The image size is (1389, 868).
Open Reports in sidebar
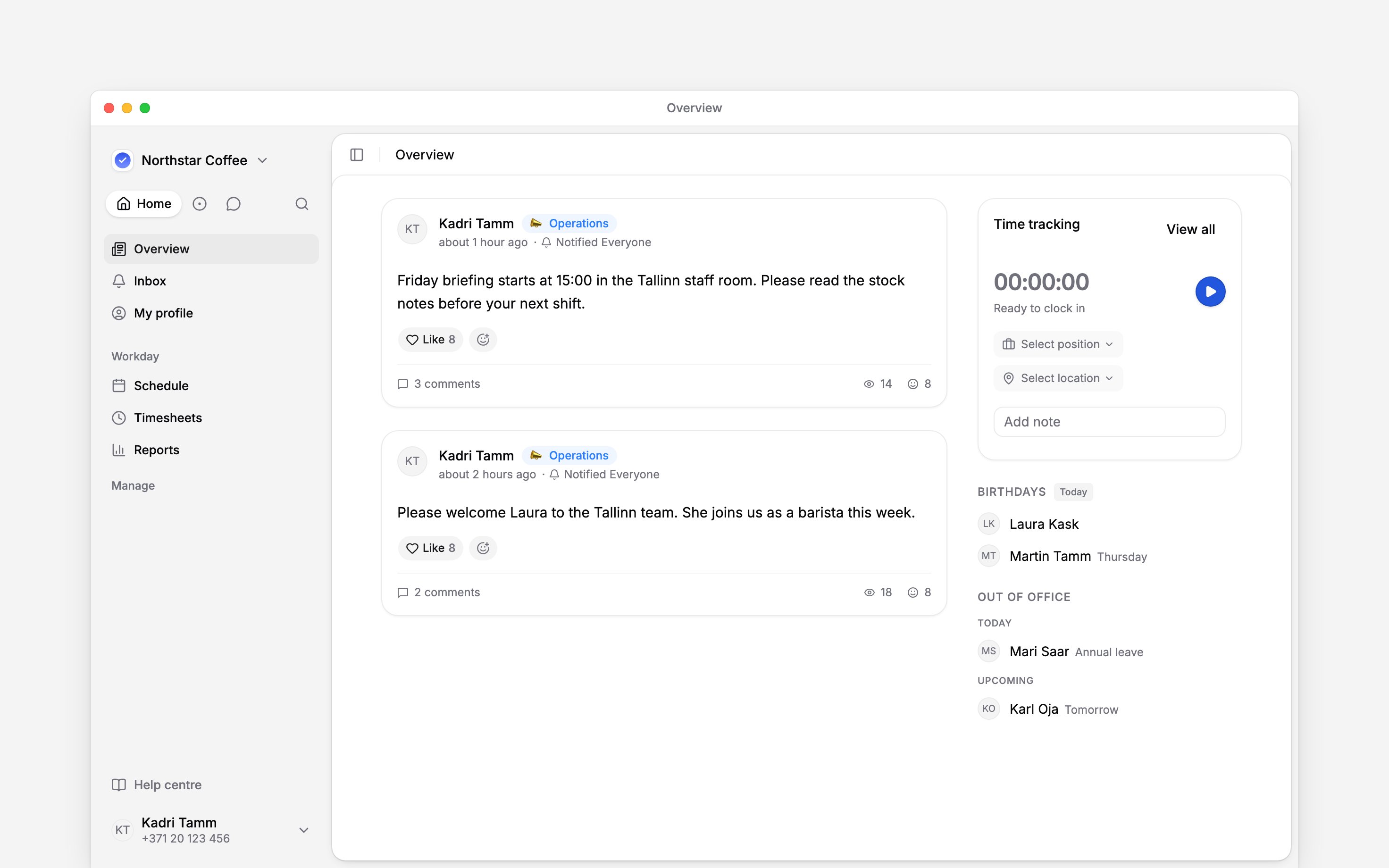tap(211, 450)
